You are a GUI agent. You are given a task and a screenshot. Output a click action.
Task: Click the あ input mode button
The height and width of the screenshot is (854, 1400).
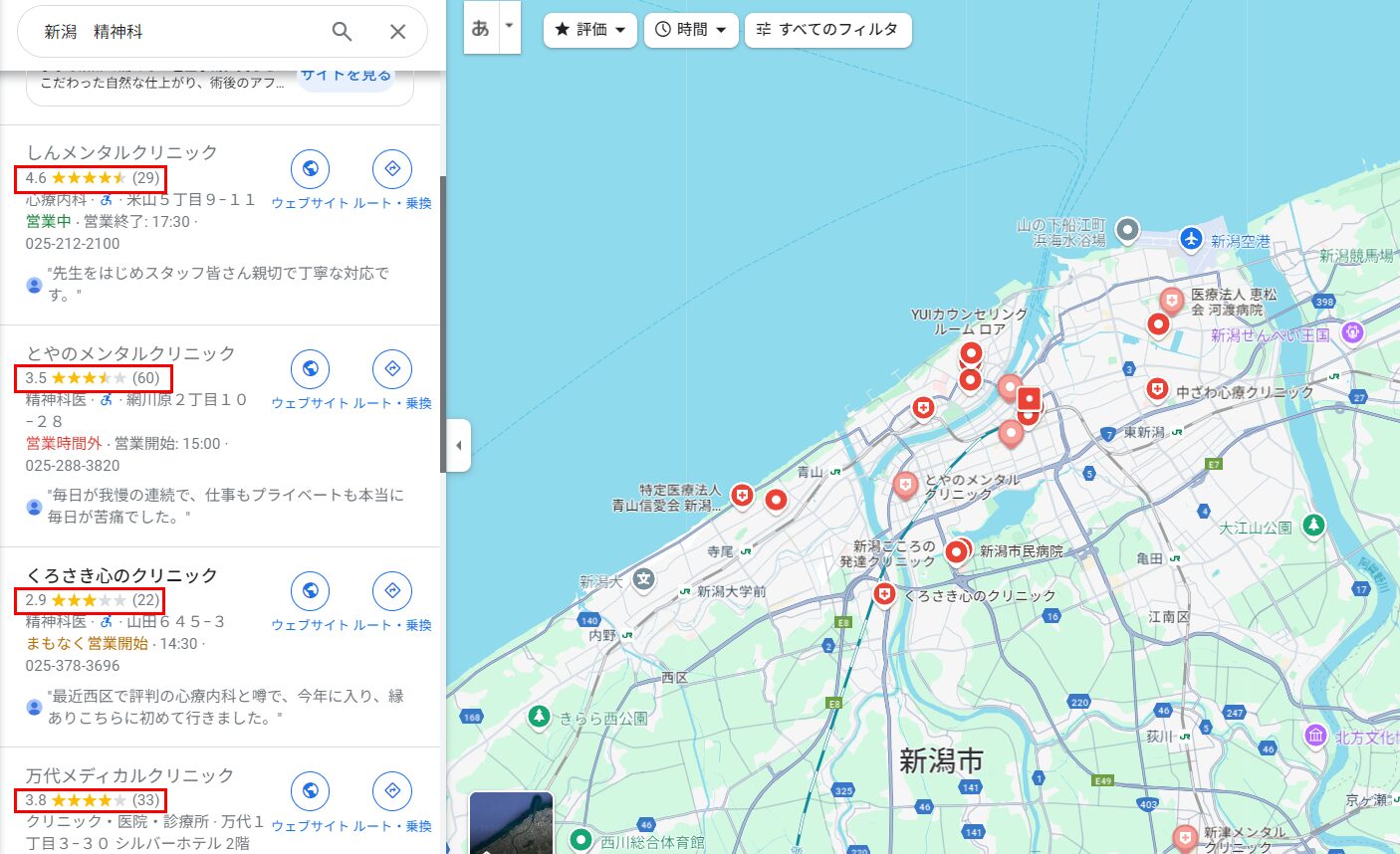[481, 27]
